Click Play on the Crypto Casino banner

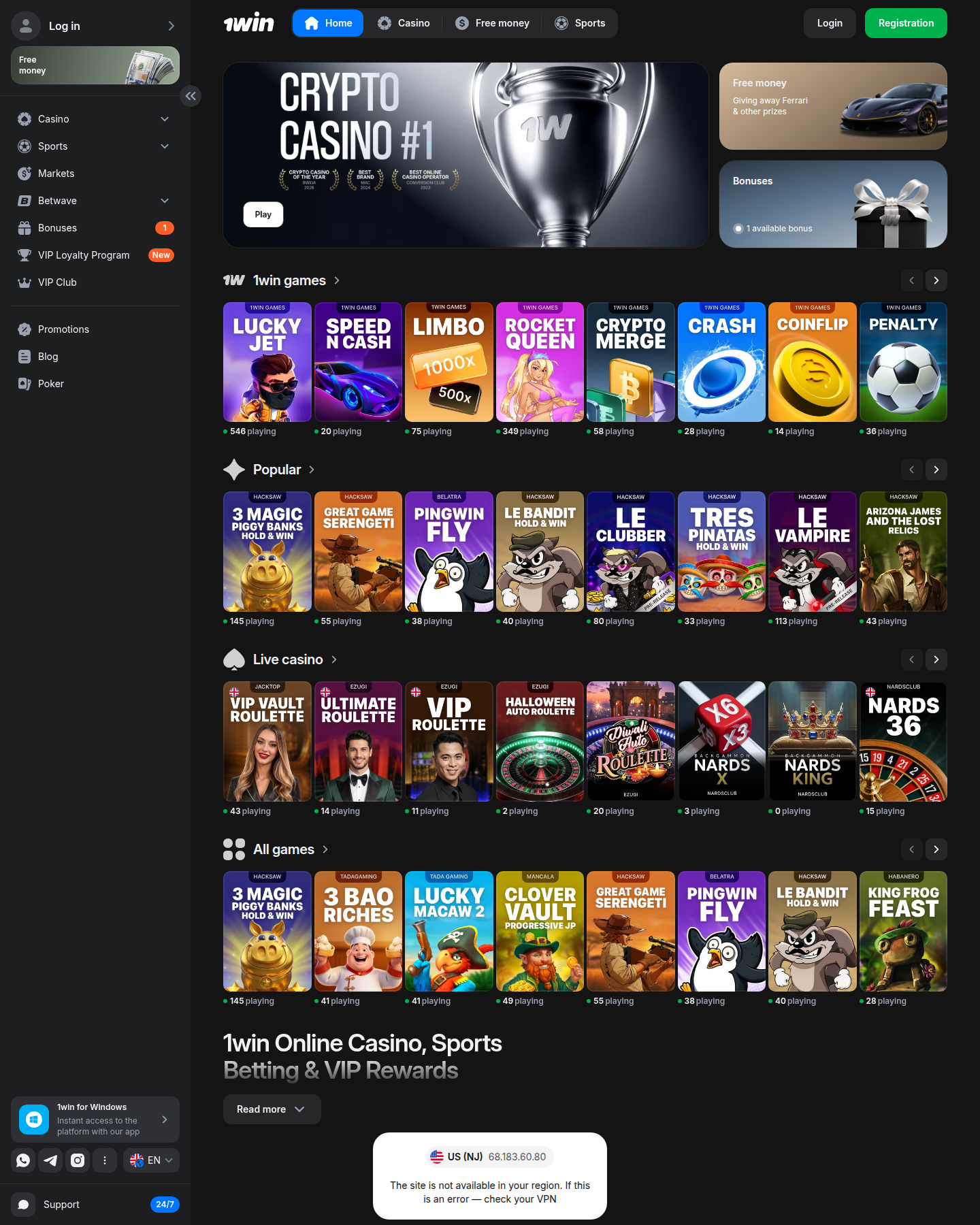[x=263, y=214]
